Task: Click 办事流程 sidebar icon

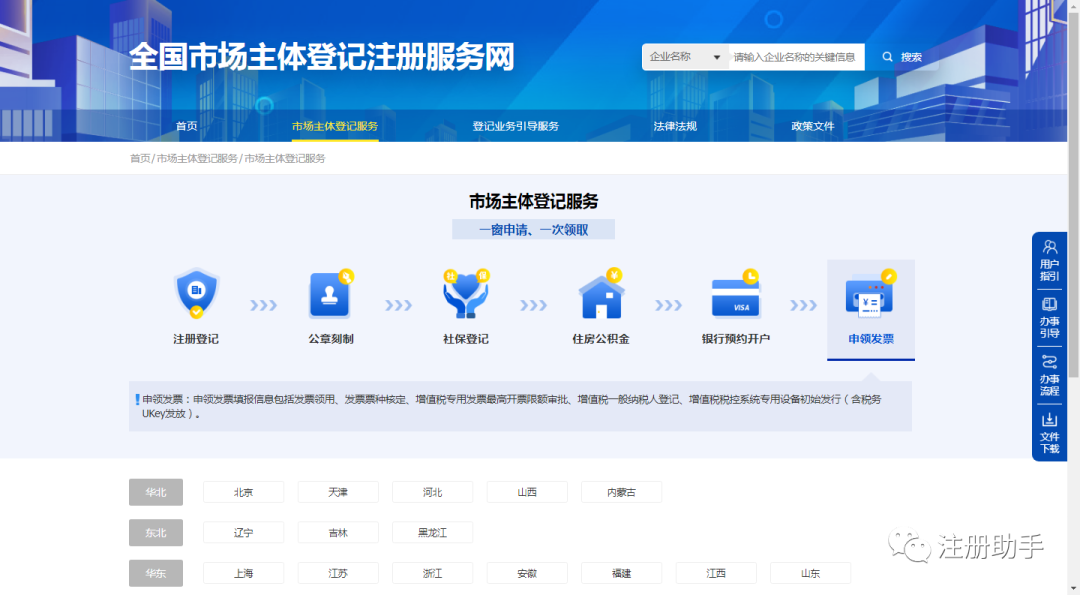Action: 1049,375
